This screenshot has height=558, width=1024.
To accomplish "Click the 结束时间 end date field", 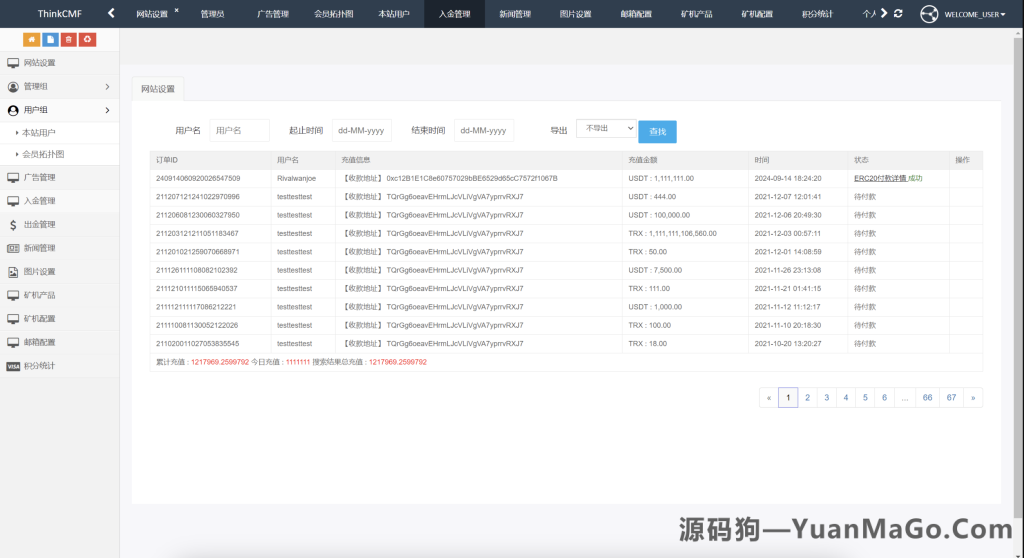I will click(483, 131).
